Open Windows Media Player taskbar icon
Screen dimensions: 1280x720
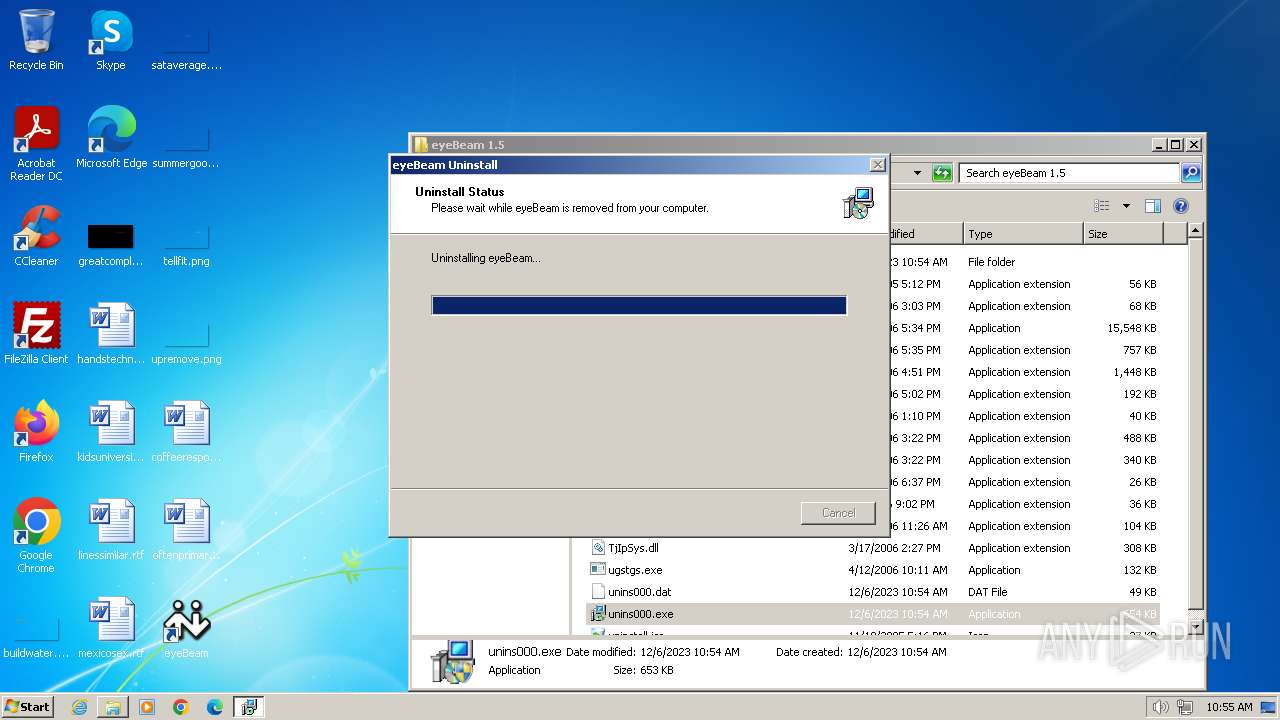click(147, 707)
